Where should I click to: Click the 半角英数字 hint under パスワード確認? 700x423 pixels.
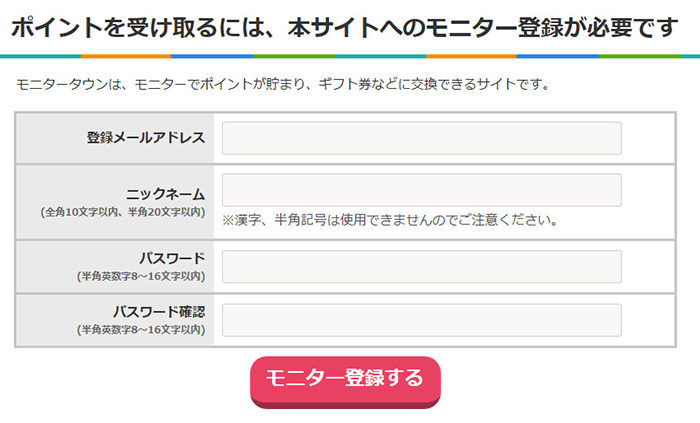pyautogui.click(x=140, y=329)
